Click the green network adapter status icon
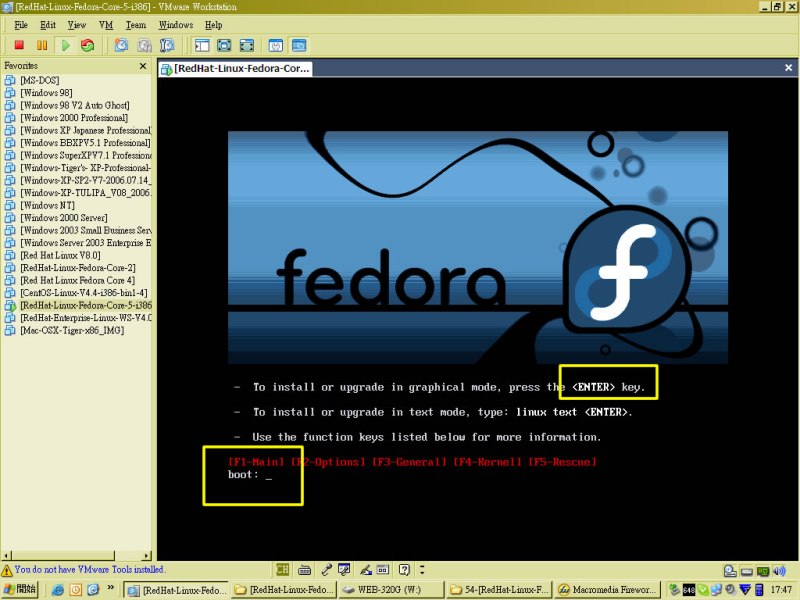The width and height of the screenshot is (800, 600). tap(763, 571)
